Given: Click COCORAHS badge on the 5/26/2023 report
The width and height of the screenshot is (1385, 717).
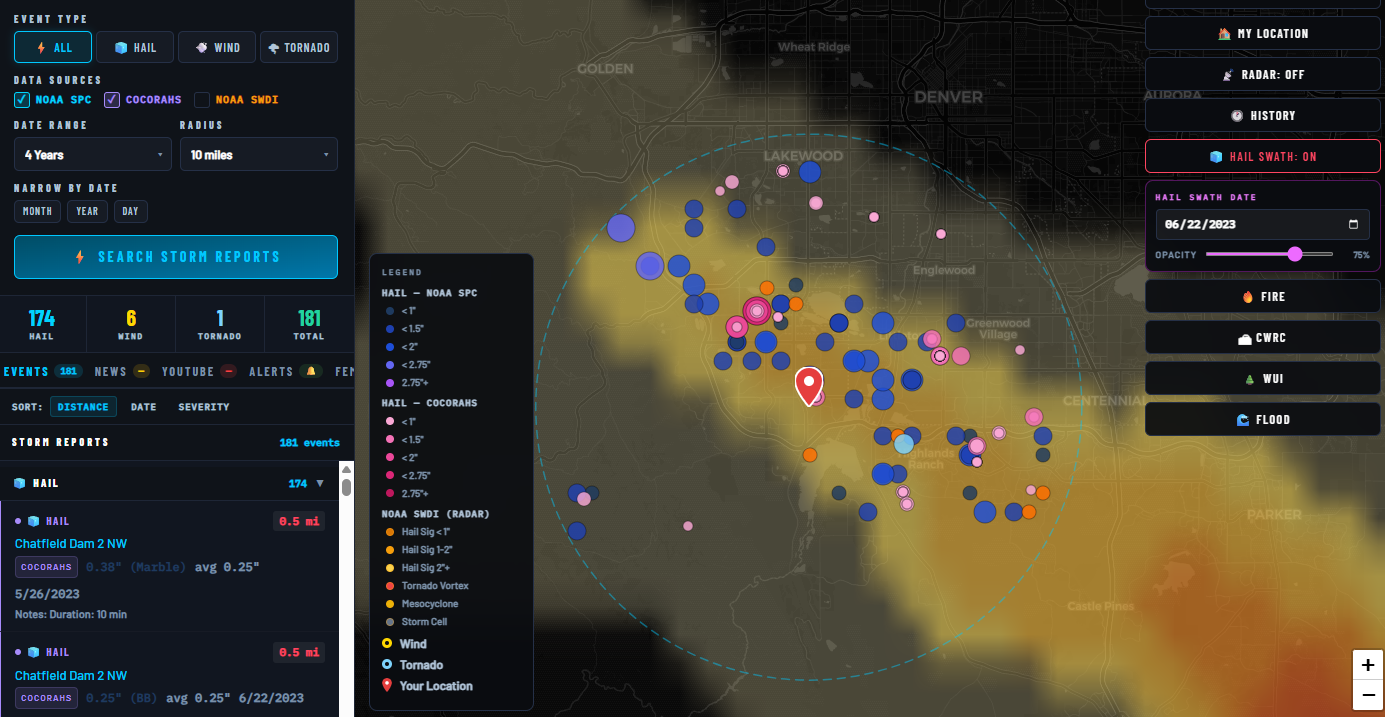Looking at the screenshot, I should (46, 567).
